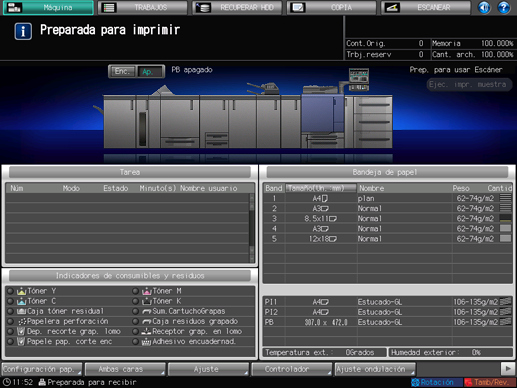
Task: Select the Tóner K indicator circle
Action: click(135, 301)
